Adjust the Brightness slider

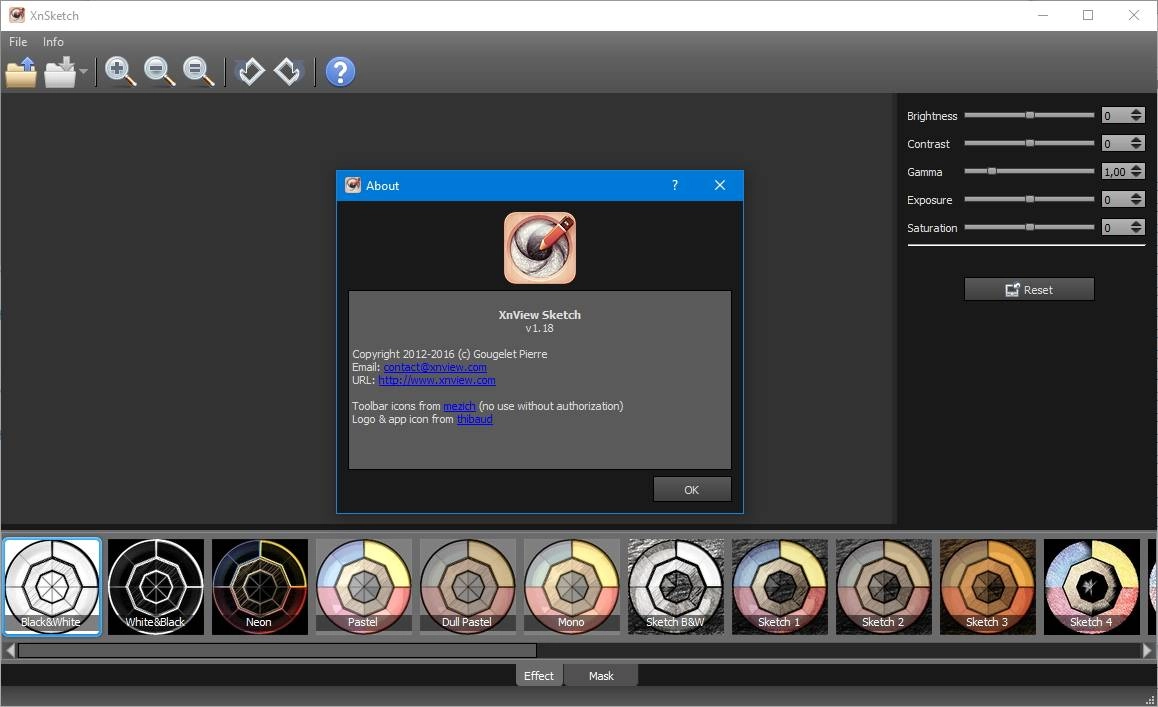[1029, 115]
